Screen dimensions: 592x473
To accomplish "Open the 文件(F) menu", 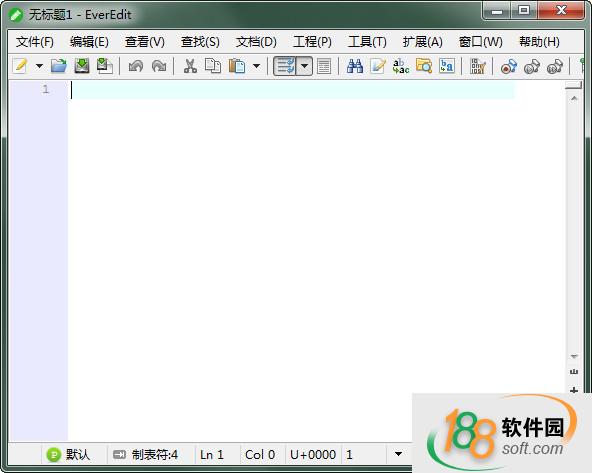I will click(35, 42).
